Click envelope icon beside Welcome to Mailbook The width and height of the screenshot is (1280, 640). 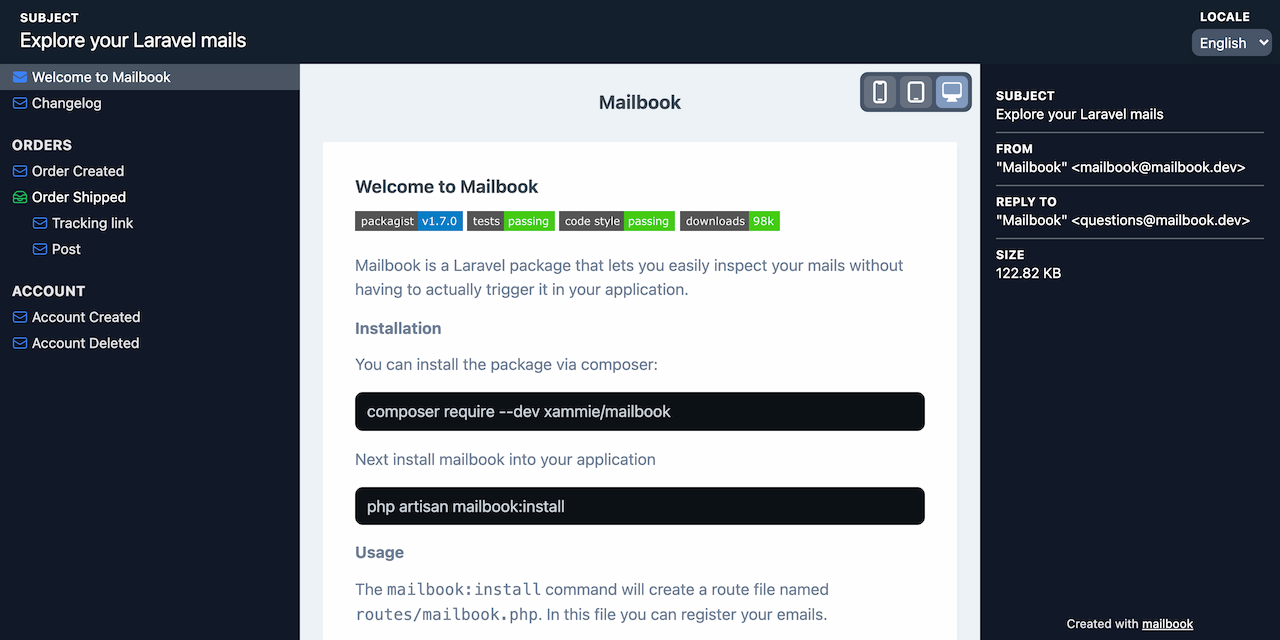[20, 77]
